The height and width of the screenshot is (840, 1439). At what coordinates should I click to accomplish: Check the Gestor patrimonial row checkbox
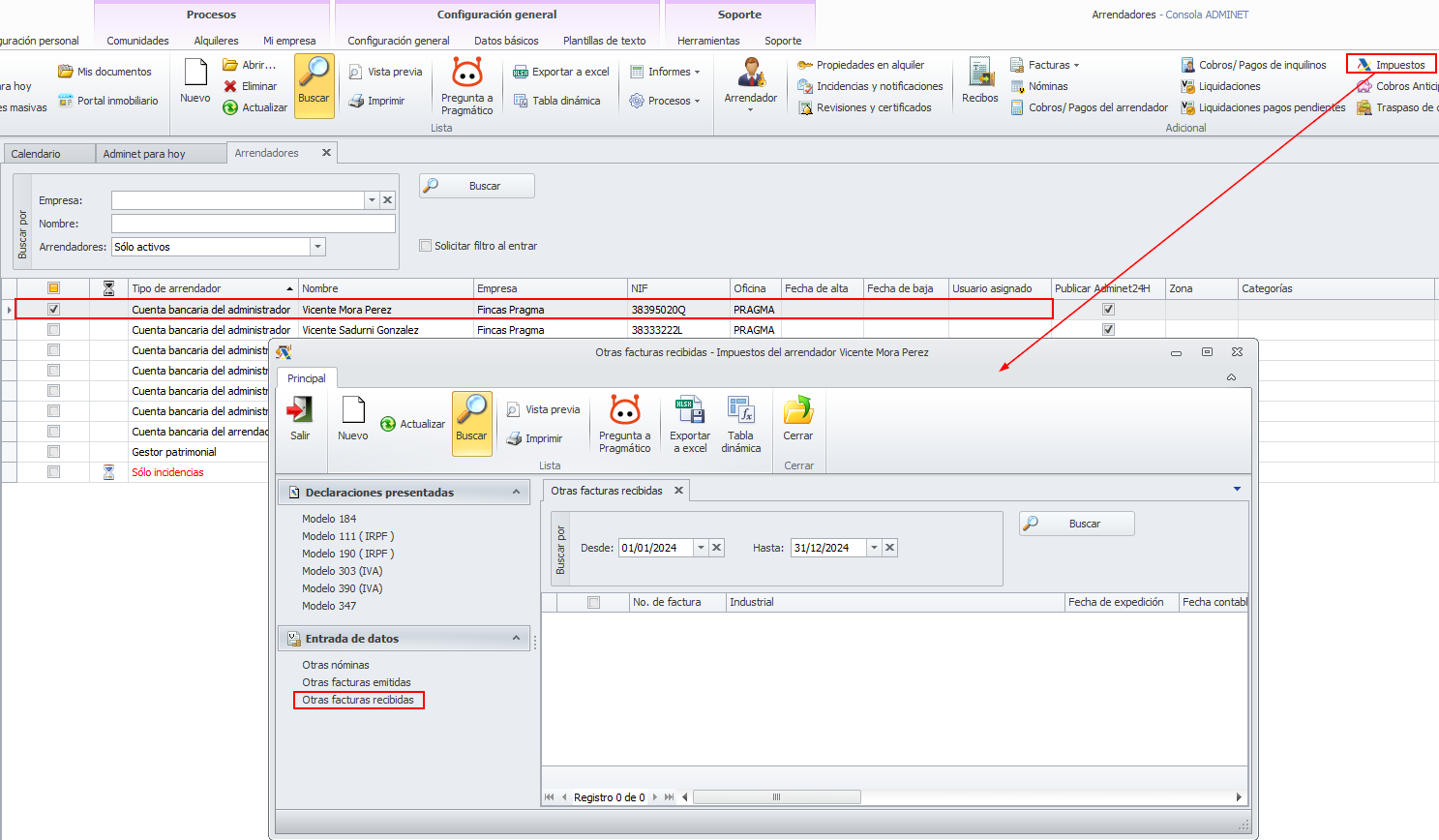click(x=54, y=452)
